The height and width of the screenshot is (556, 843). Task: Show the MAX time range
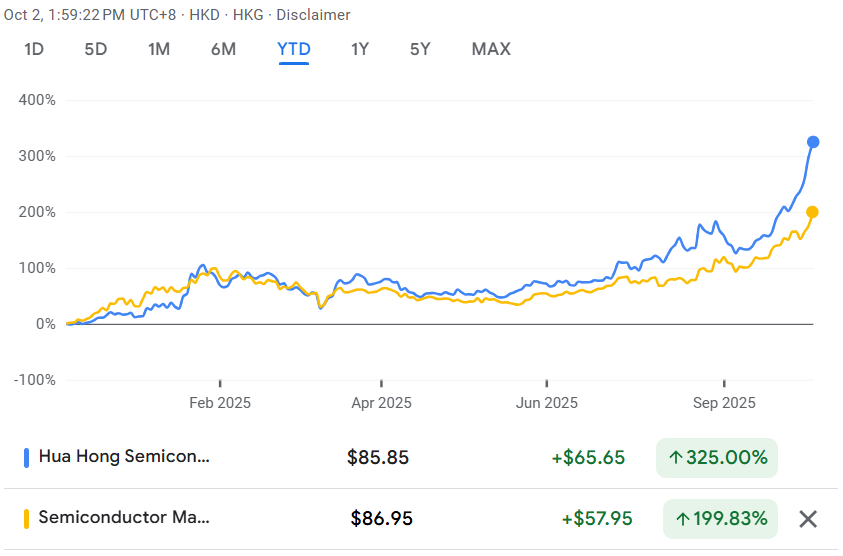490,49
